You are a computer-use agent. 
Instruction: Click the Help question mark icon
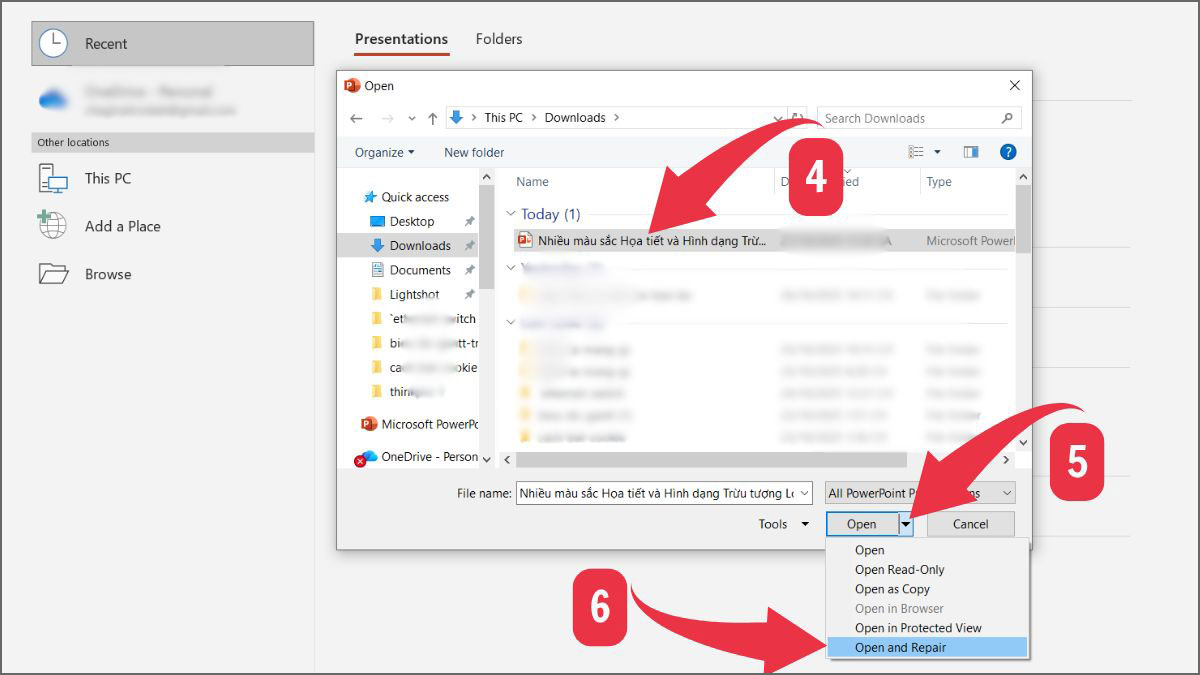[x=1007, y=151]
